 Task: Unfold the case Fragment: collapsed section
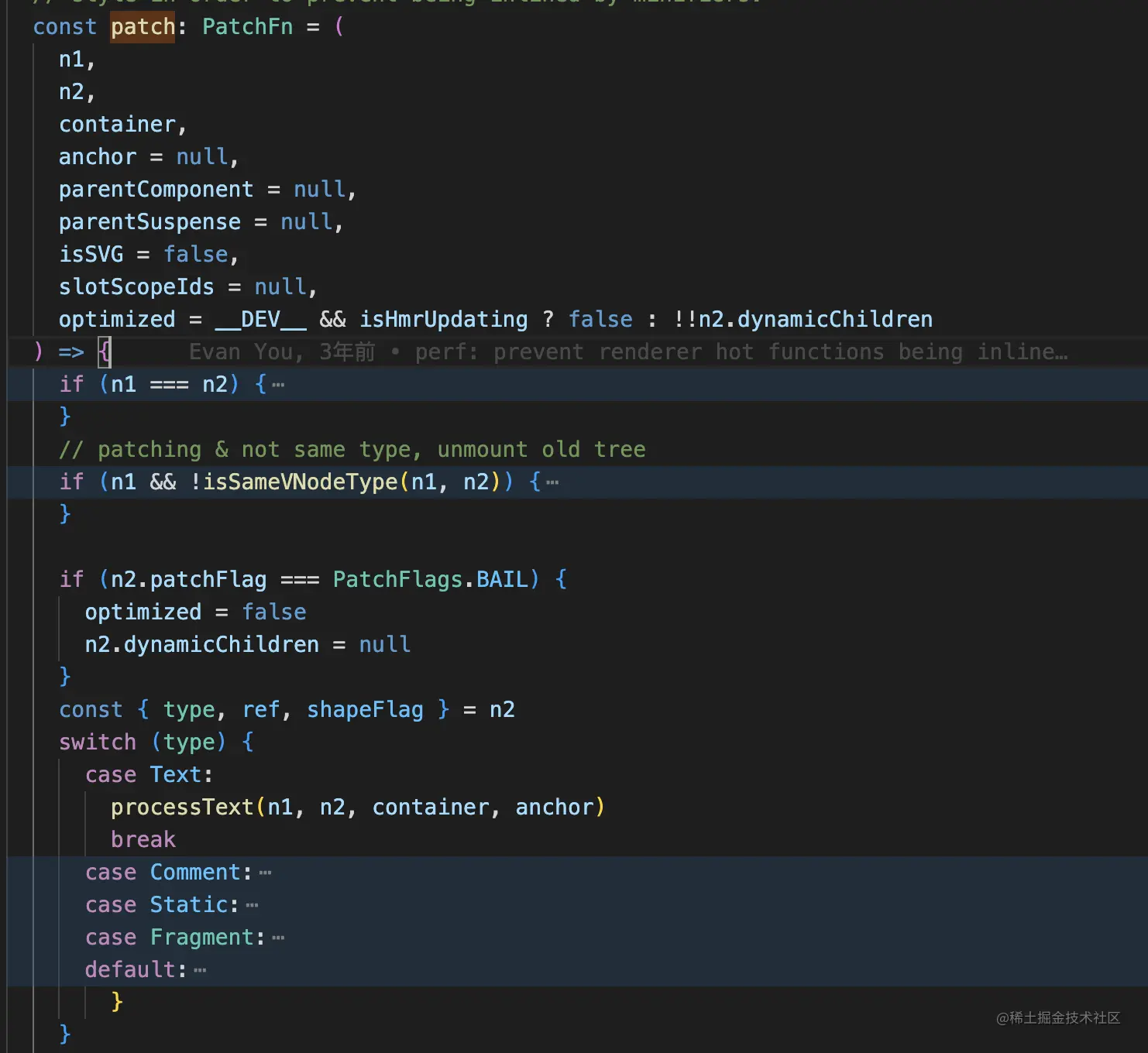coord(279,938)
